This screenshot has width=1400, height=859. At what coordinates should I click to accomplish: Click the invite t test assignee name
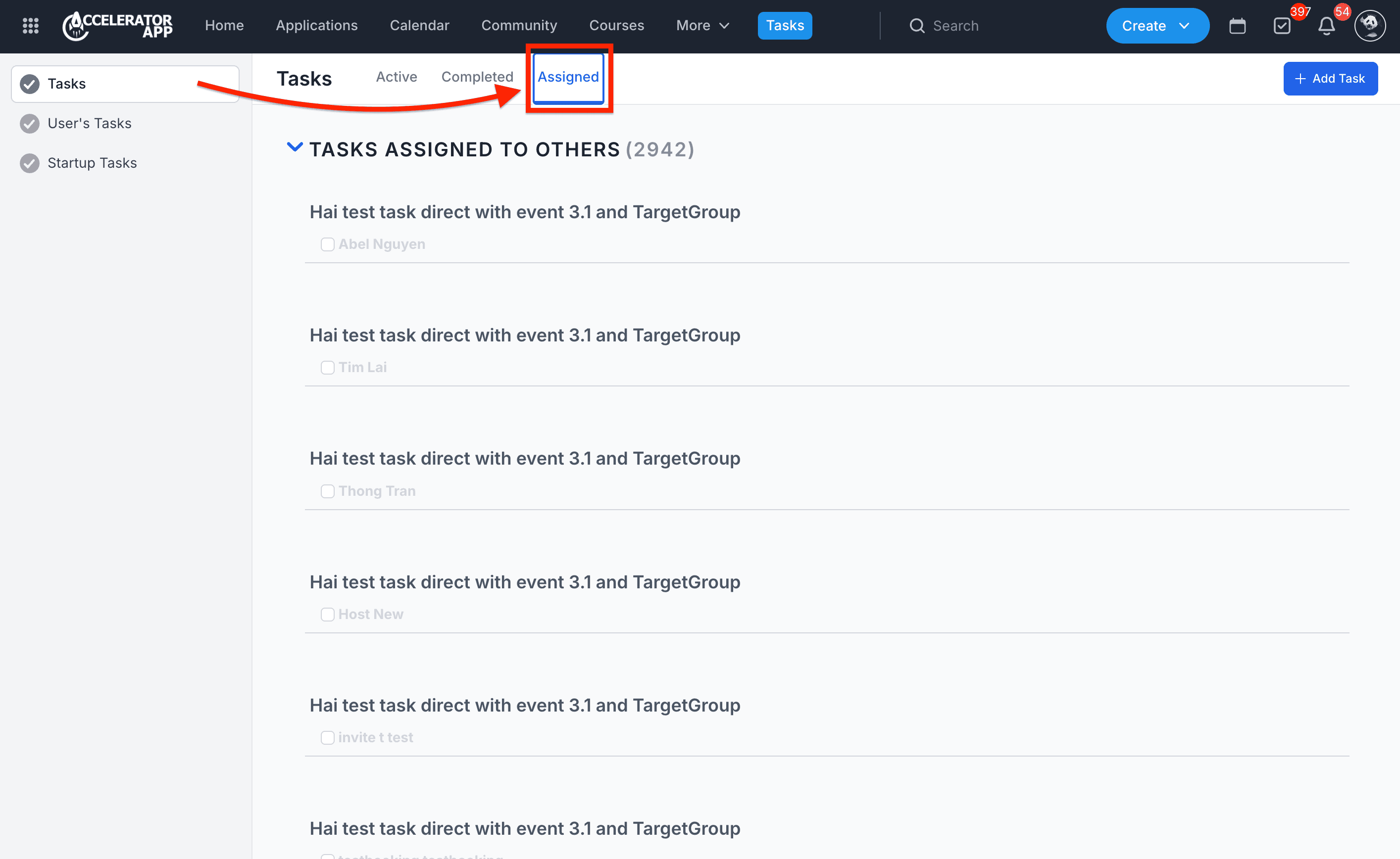point(376,737)
